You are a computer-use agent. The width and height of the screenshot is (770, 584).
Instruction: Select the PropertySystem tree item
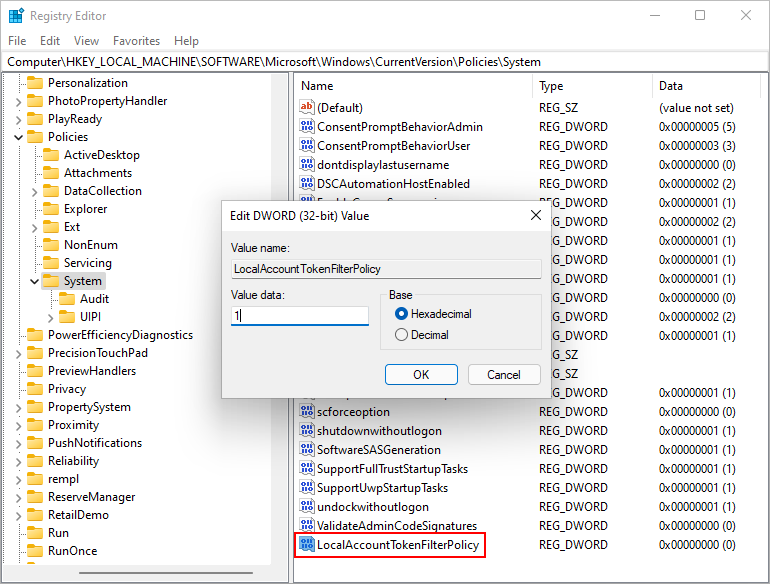[x=89, y=407]
